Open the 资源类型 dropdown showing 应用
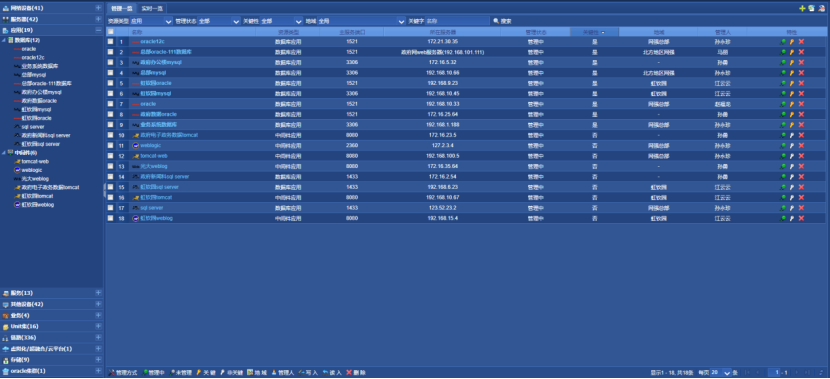Screen dimensions: 830x379 (x=151, y=21)
